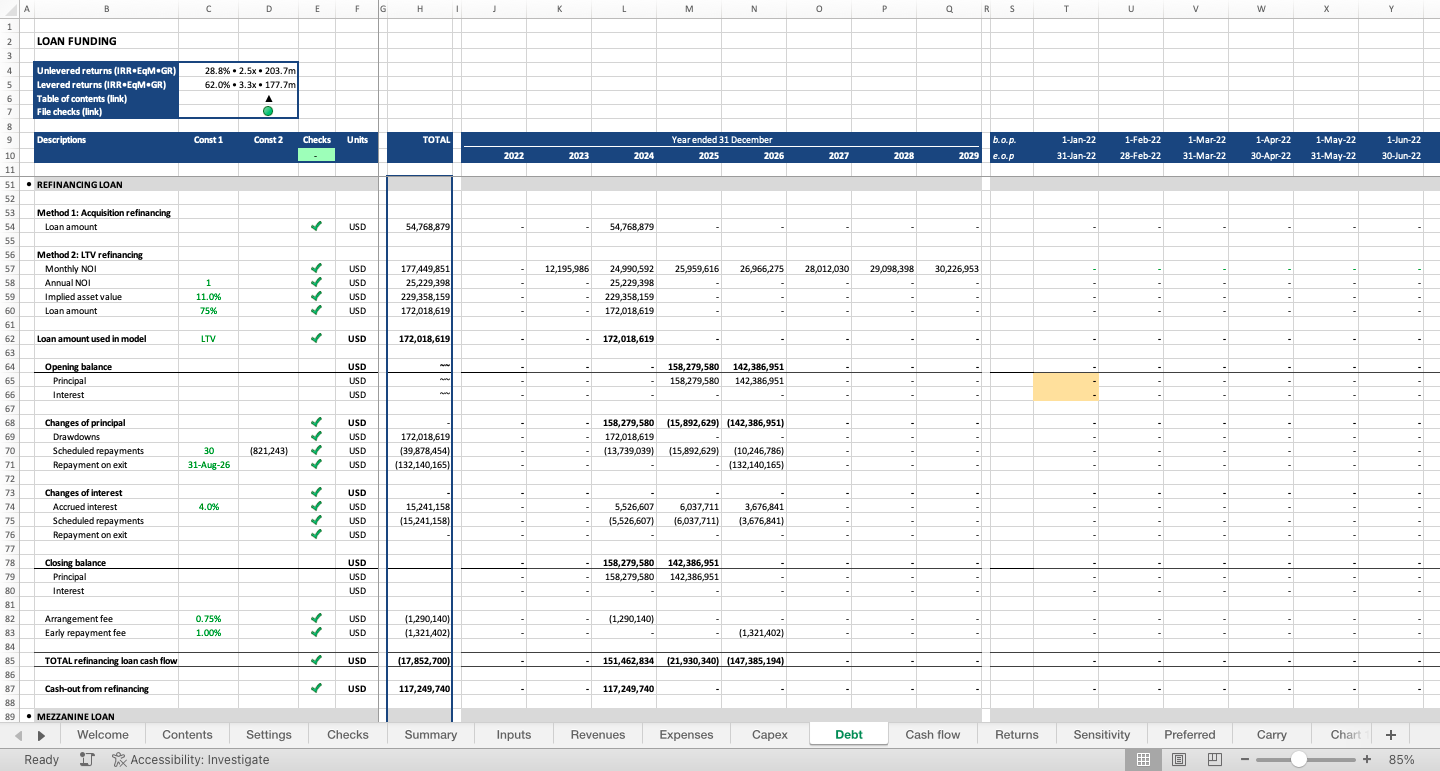
Task: Click the checkmark in Arrangement fee row
Action: point(316,619)
